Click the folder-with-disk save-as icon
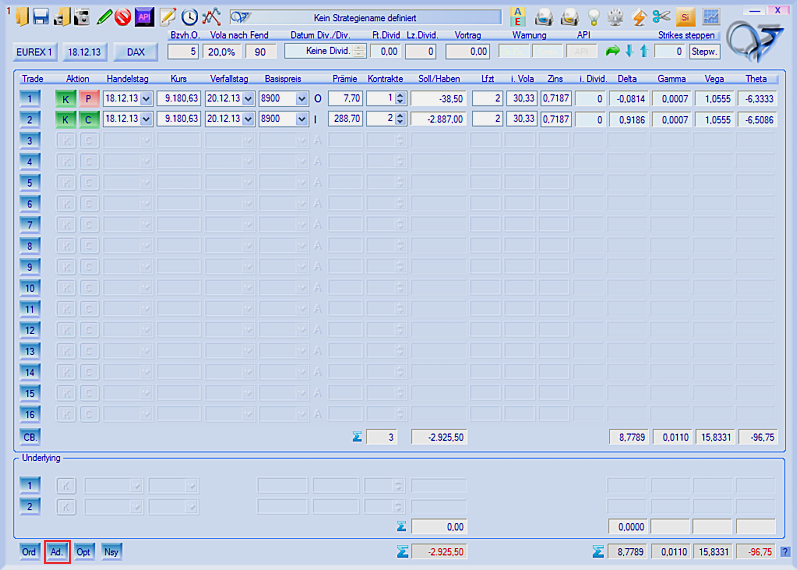The height and width of the screenshot is (570, 797). [62, 17]
